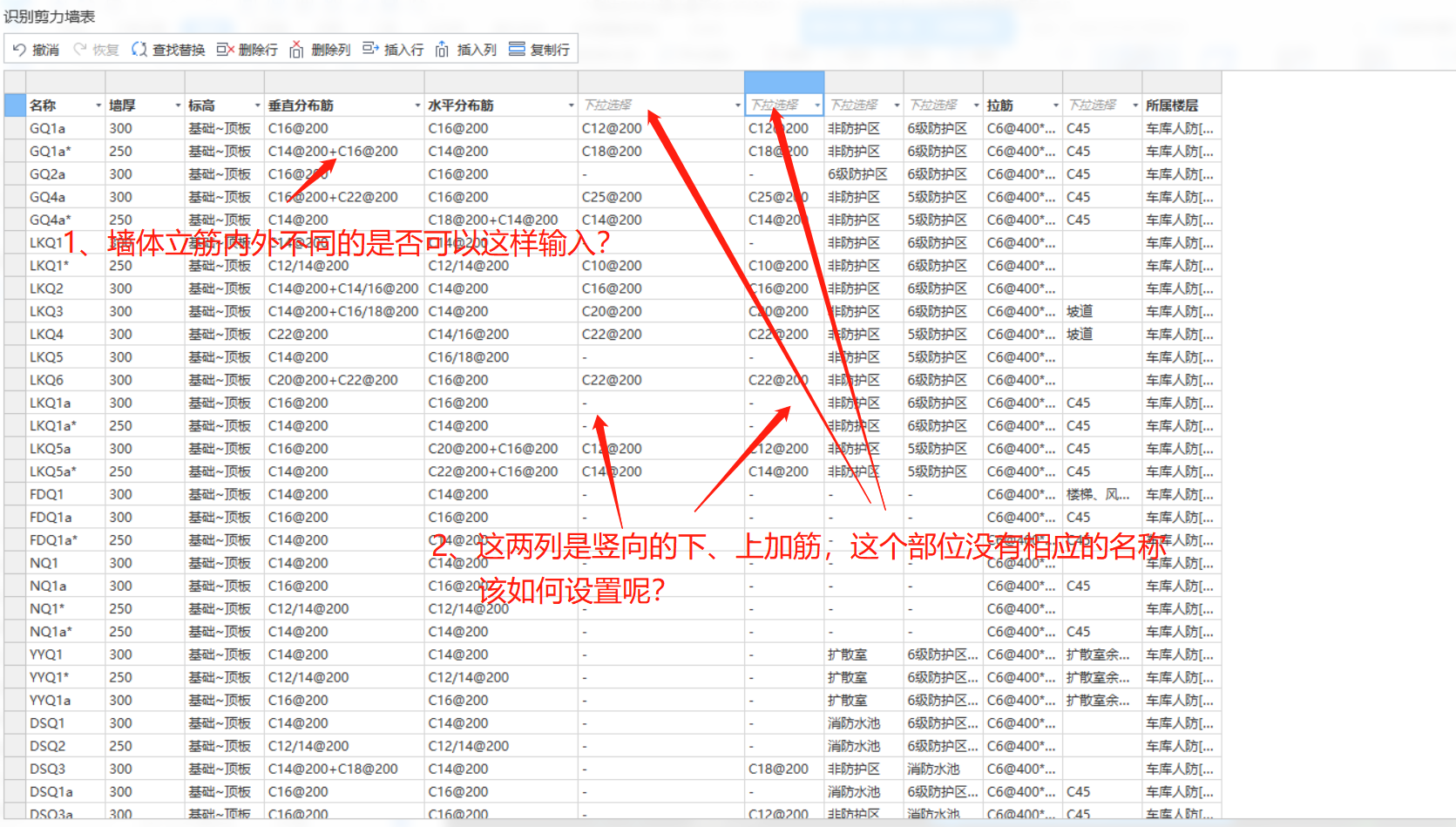The image size is (1456, 827).
Task: Click C10@200 cell in LKQ1* row under the highlighted column
Action: tap(784, 266)
